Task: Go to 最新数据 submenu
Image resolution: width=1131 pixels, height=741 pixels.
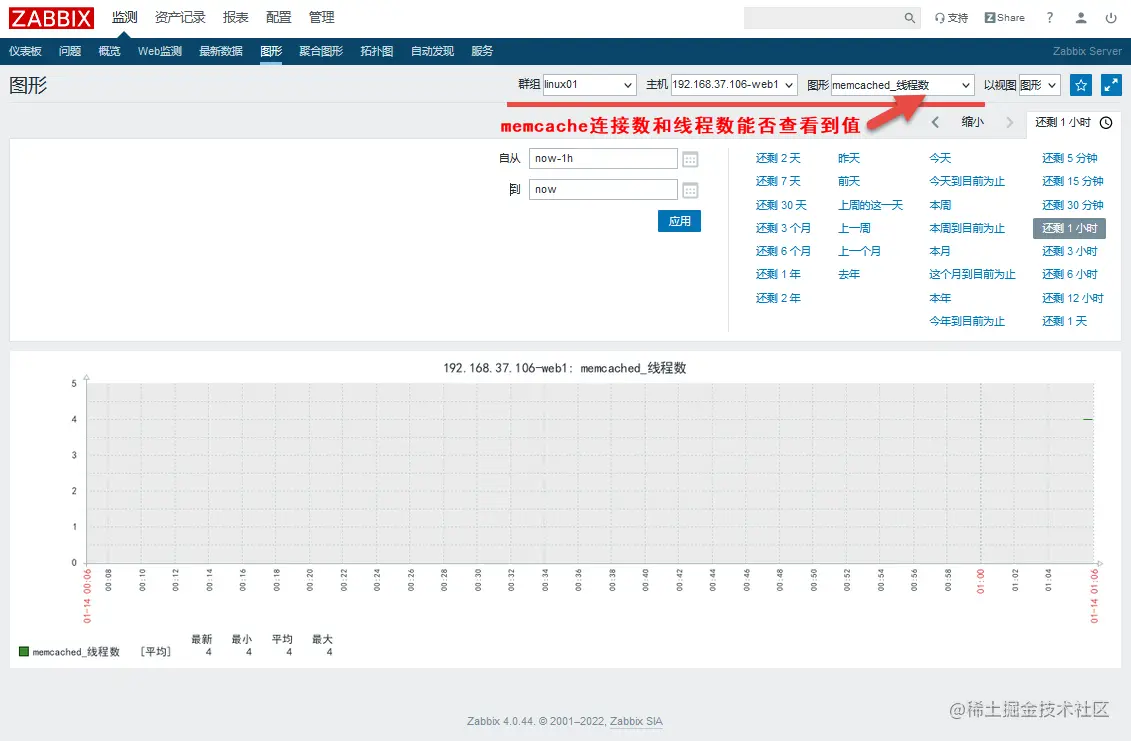Action: [221, 51]
